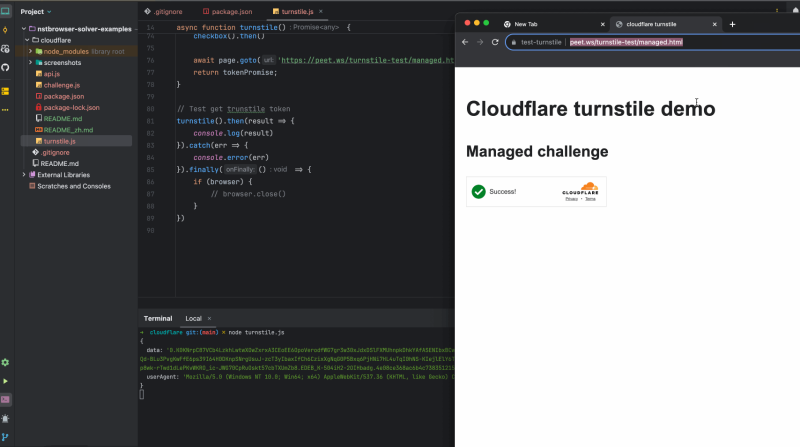Click the 'Cloudflare turnstile demo' heading
The image size is (800, 447).
590,109
